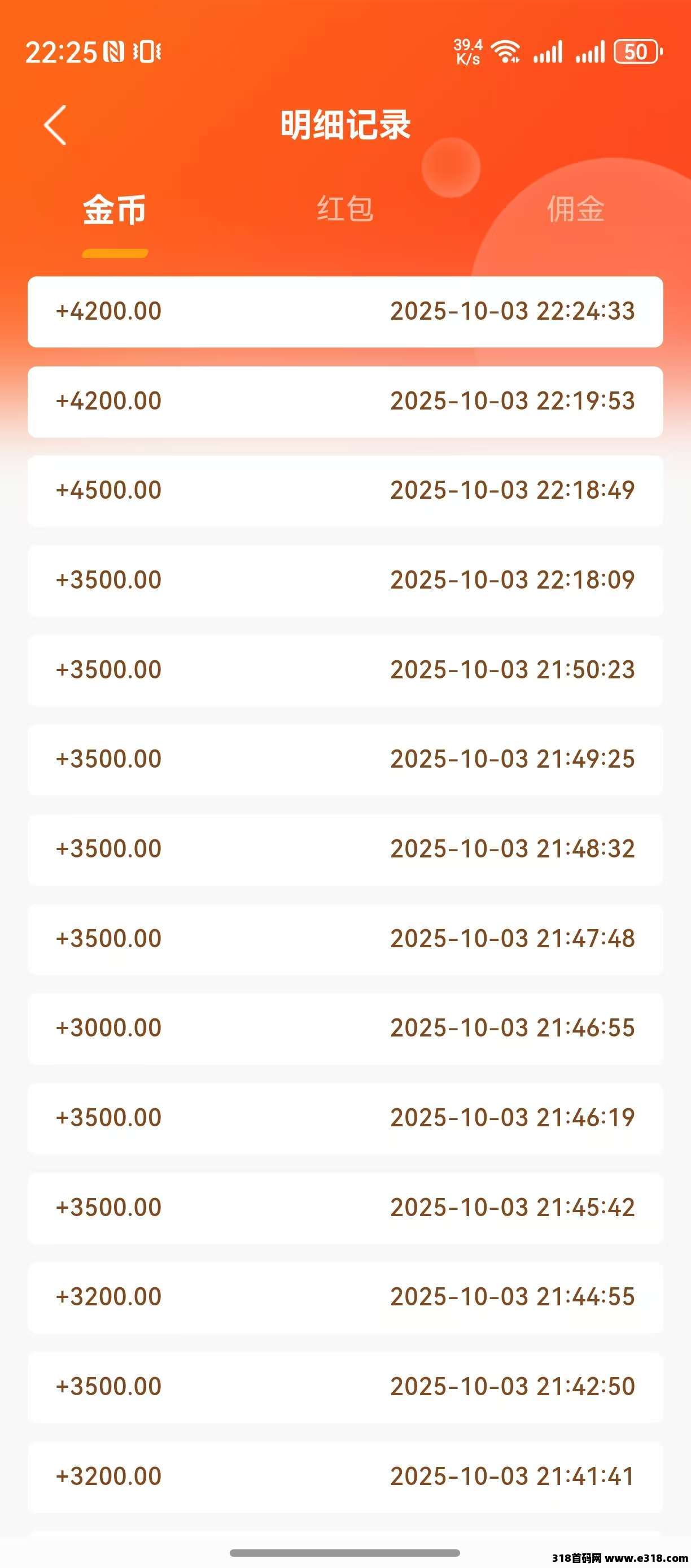Switch to the 金币 tab

tap(115, 210)
